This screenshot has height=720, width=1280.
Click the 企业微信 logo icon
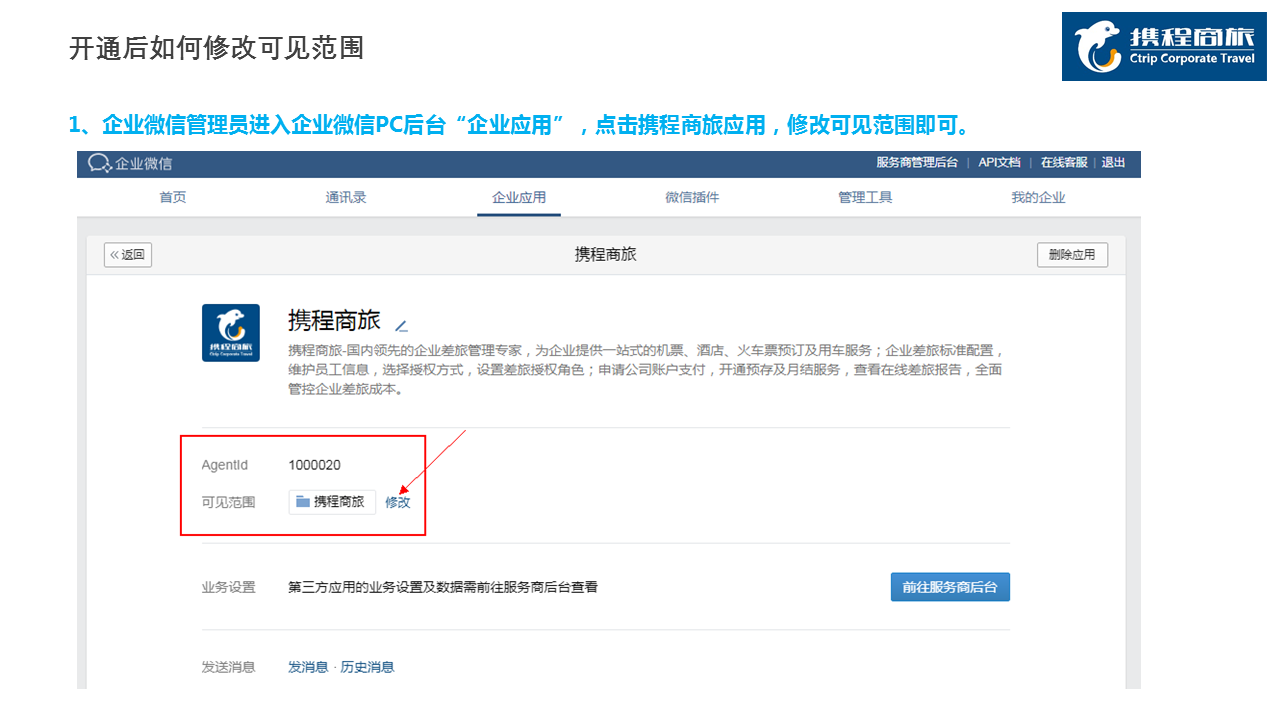click(100, 163)
